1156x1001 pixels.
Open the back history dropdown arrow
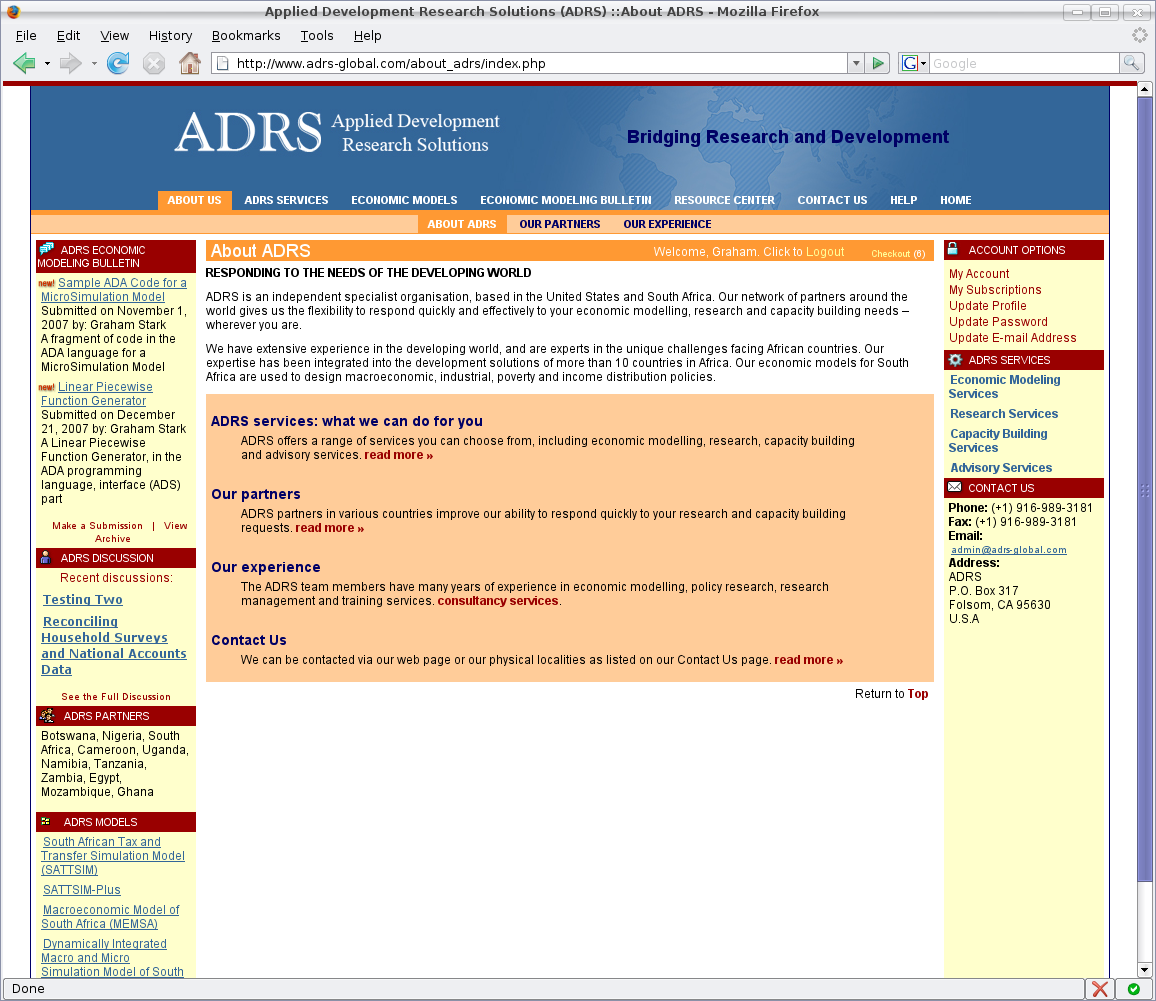tap(47, 64)
